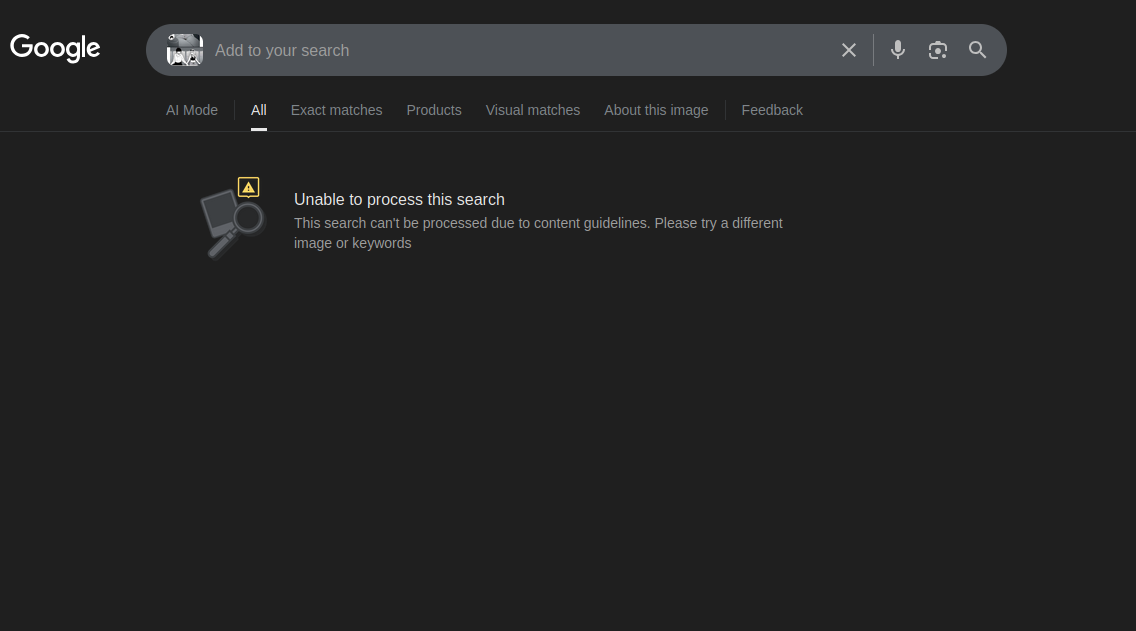The height and width of the screenshot is (631, 1136).
Task: Clear the search with the X icon
Action: [848, 50]
